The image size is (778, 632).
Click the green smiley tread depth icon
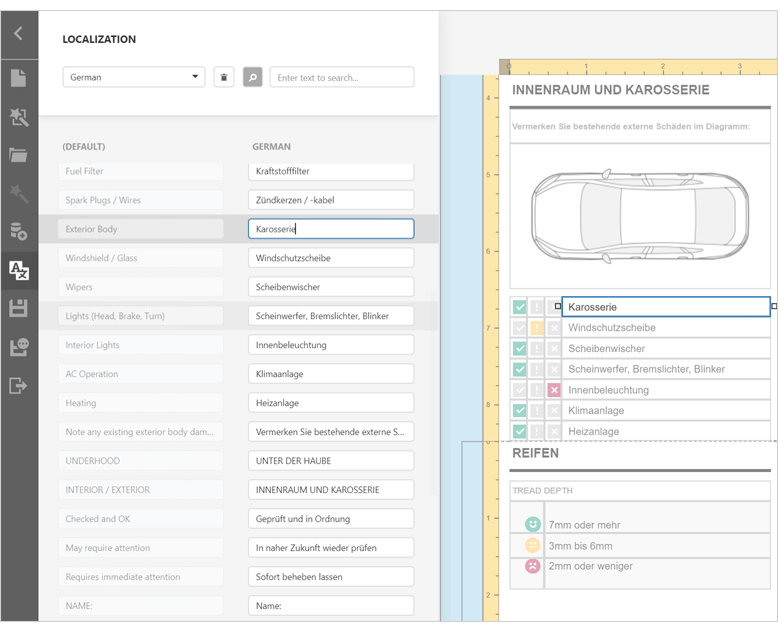tap(532, 525)
